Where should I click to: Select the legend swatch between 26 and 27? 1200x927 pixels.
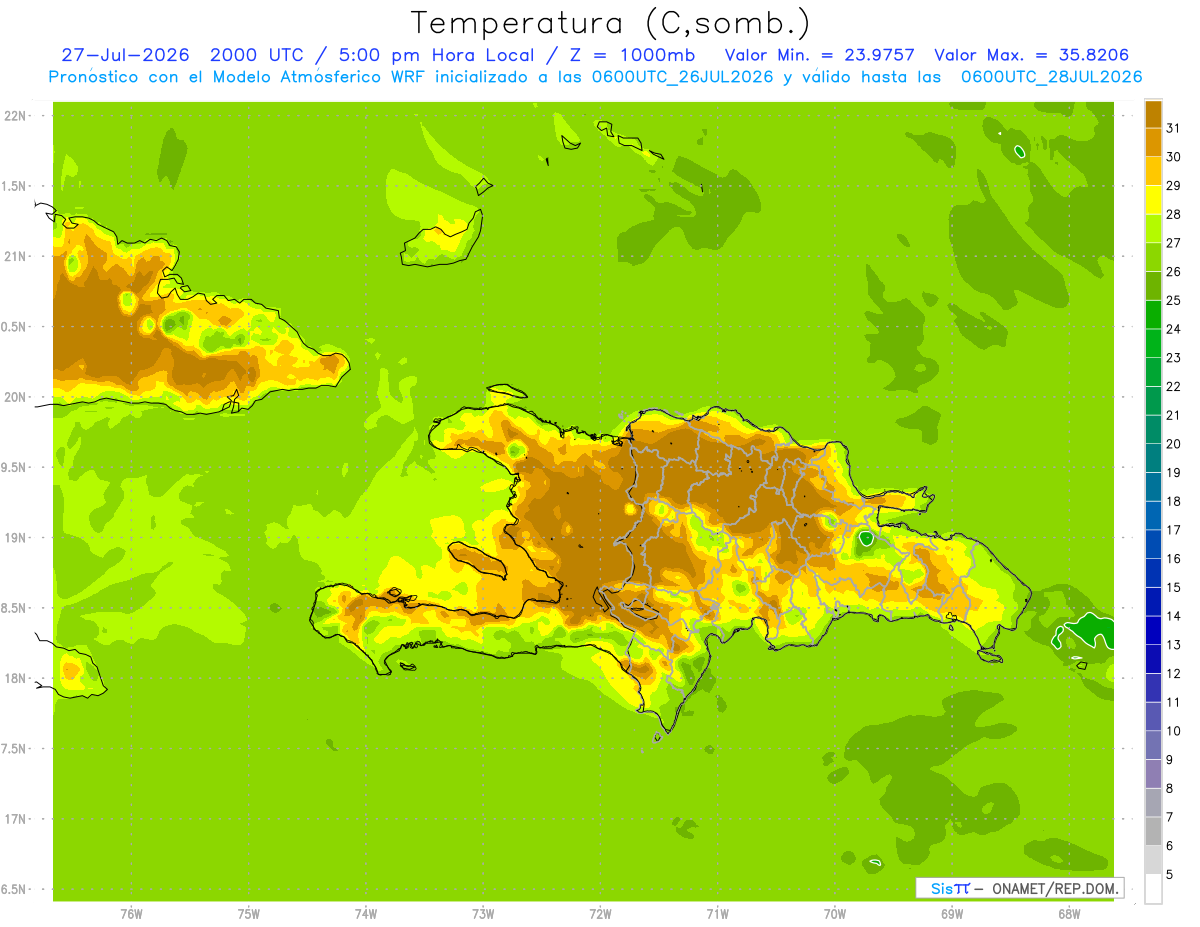click(1153, 257)
